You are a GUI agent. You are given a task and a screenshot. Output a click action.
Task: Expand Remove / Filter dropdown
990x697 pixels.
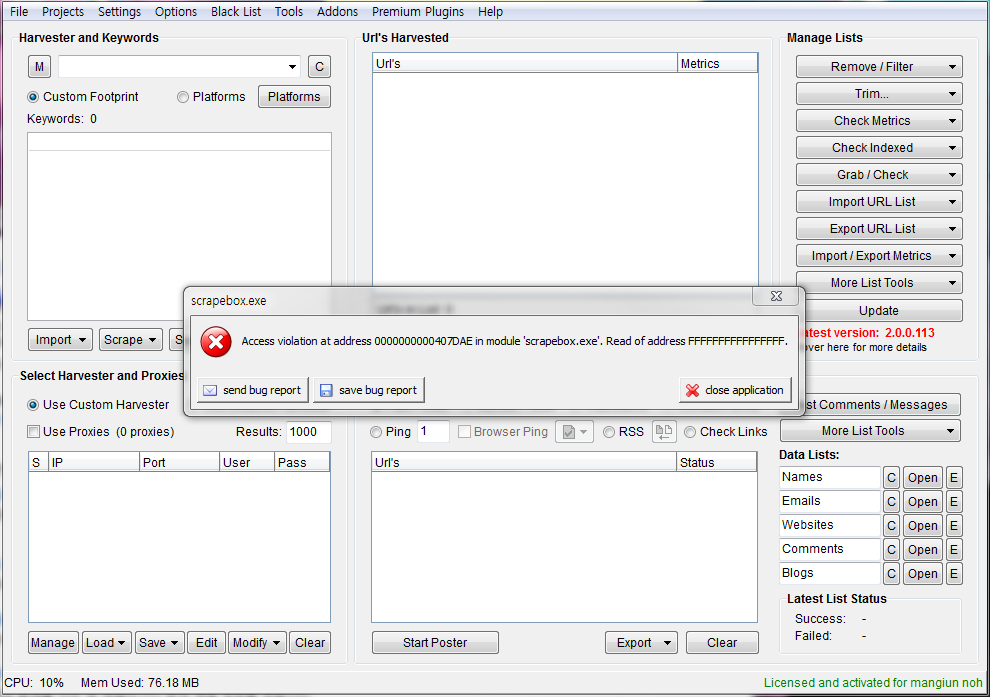tap(879, 67)
